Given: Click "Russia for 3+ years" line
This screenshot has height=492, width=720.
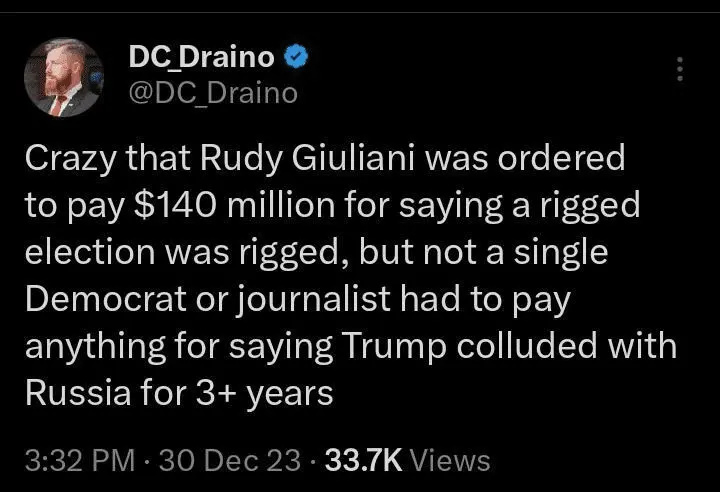Looking at the screenshot, I should 178,393.
